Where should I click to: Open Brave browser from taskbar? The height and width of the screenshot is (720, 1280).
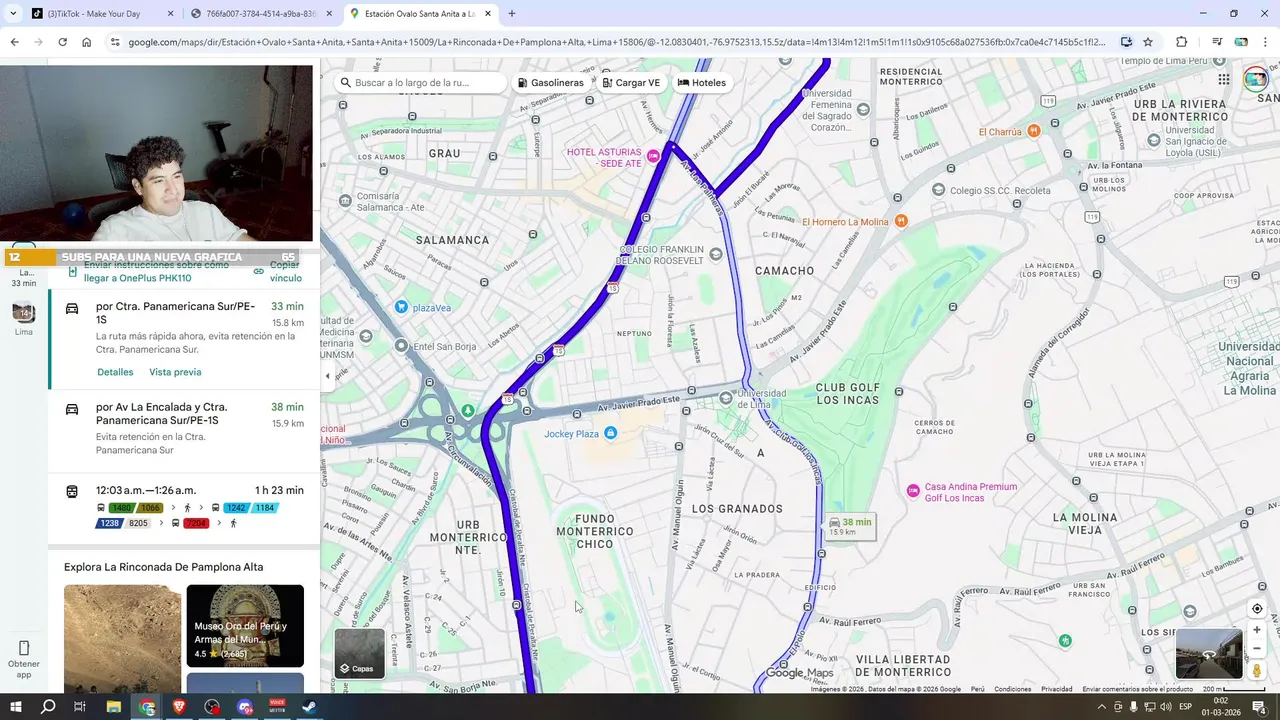(179, 707)
